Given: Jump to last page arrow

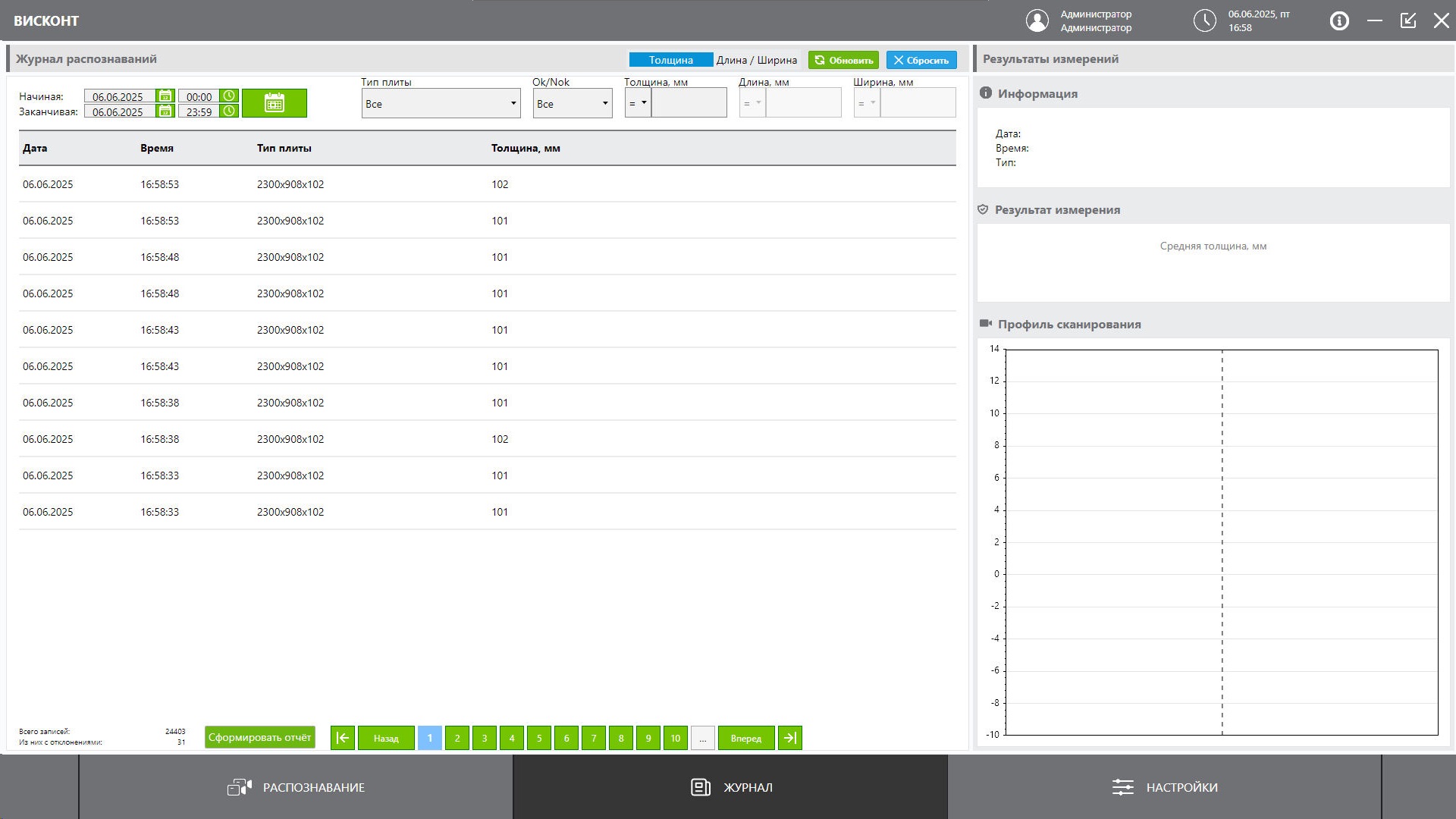Looking at the screenshot, I should coord(790,738).
